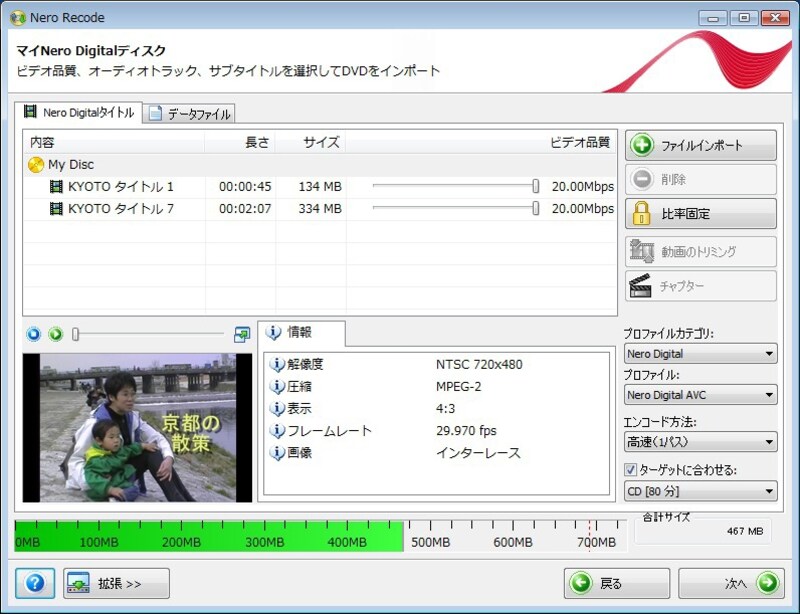This screenshot has height=614, width=800.
Task: Select the KYOTO タイトル 7 row
Action: [x=120, y=209]
